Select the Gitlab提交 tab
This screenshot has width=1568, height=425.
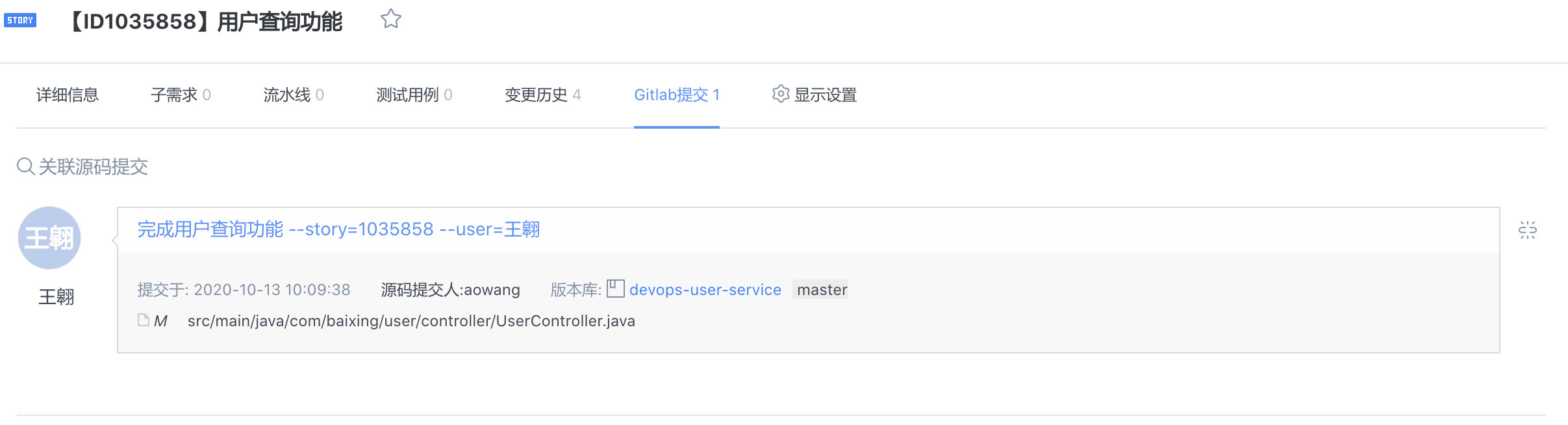click(677, 95)
